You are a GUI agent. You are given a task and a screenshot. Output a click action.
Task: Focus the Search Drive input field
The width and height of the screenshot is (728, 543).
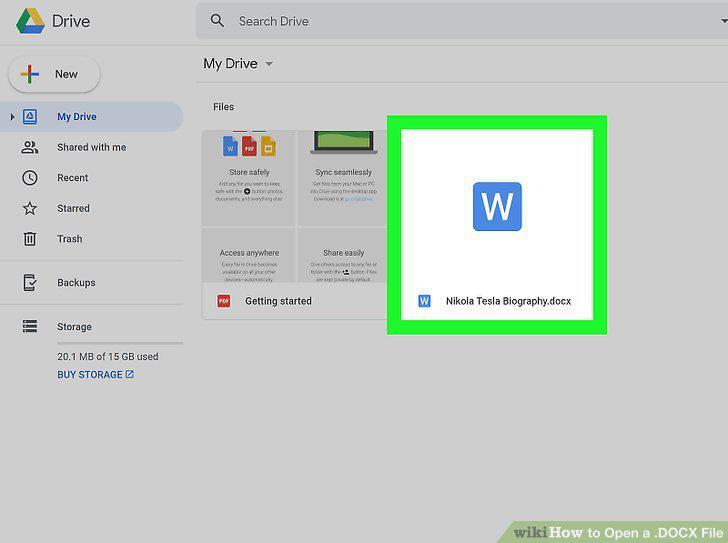[x=462, y=21]
